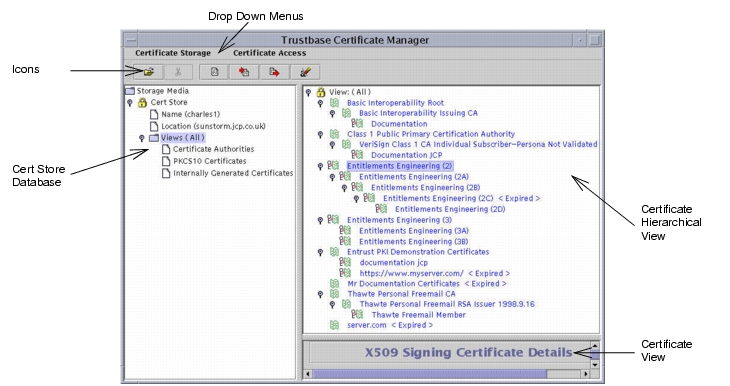Select the Documentation certificate under Issuing CA
The width and height of the screenshot is (730, 386).
pyautogui.click(x=399, y=124)
